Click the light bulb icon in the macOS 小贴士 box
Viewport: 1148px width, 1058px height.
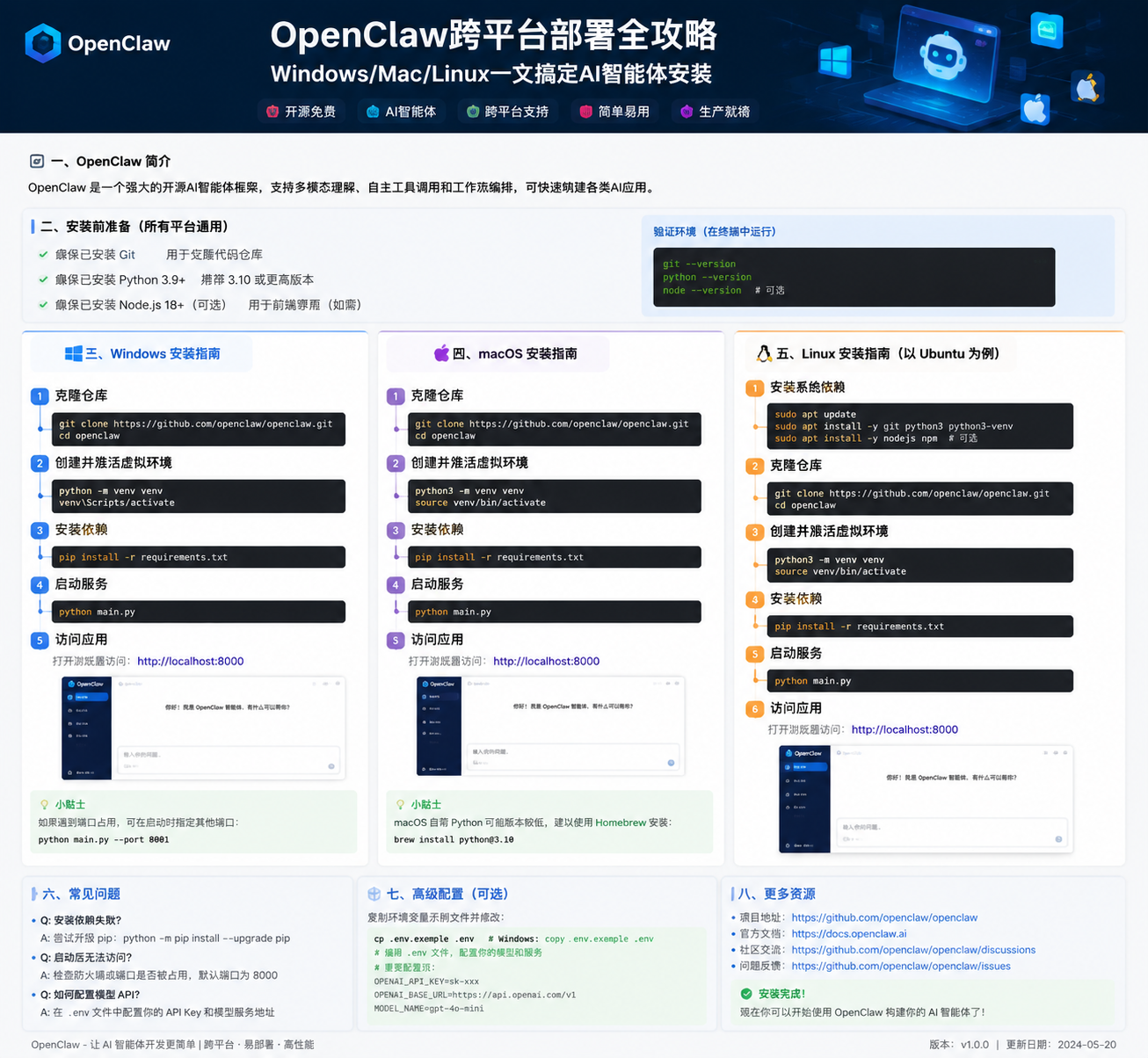401,804
